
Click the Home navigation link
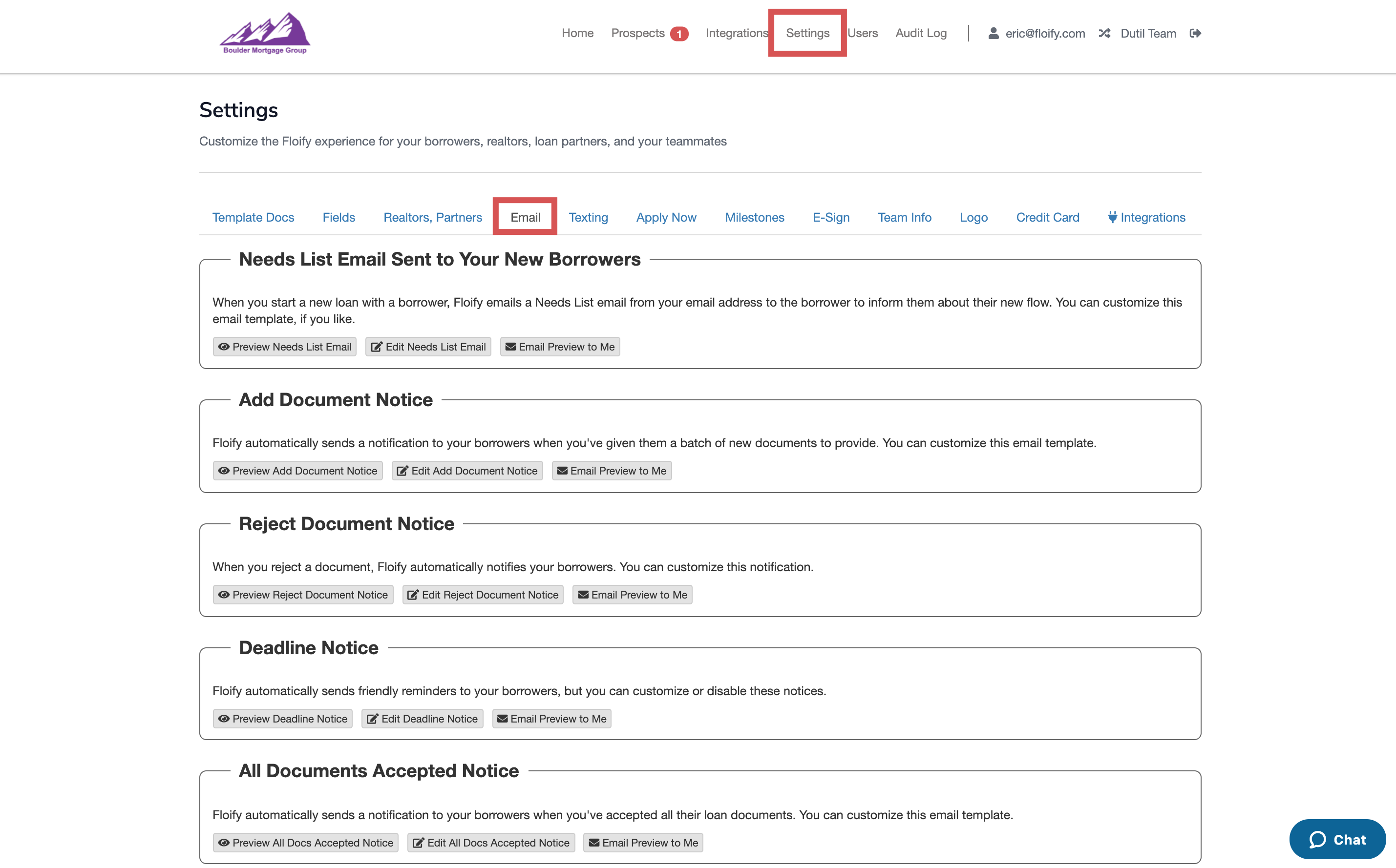[x=577, y=33]
